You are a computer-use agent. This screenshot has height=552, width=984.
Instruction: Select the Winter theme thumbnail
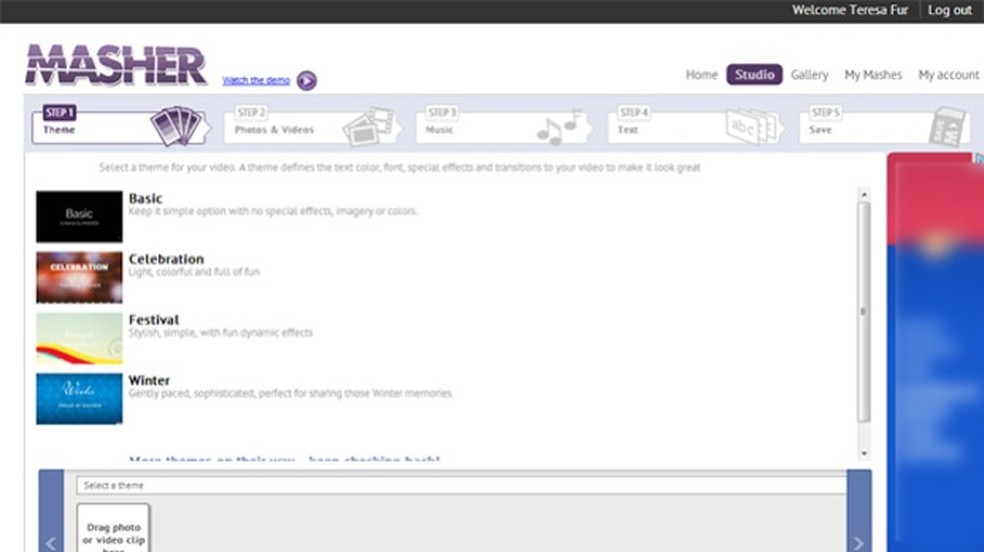click(79, 399)
